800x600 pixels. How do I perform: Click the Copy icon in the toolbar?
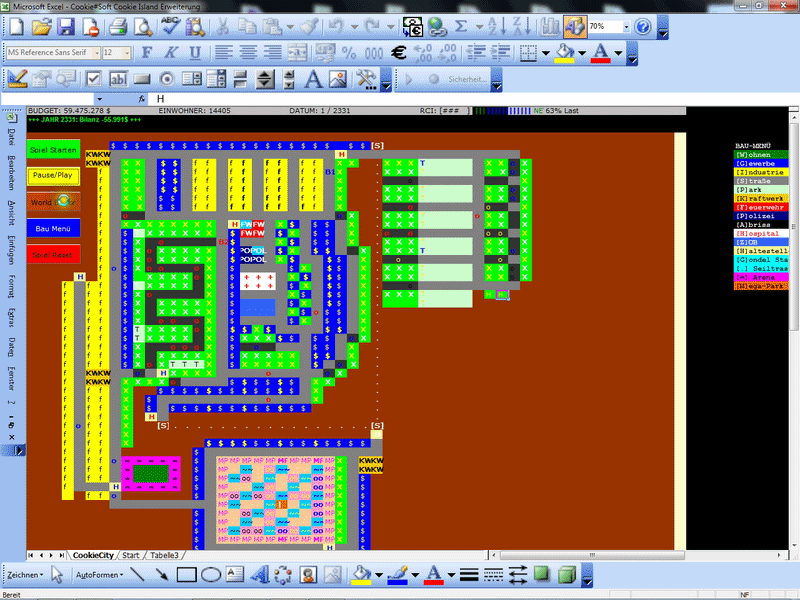(x=247, y=27)
